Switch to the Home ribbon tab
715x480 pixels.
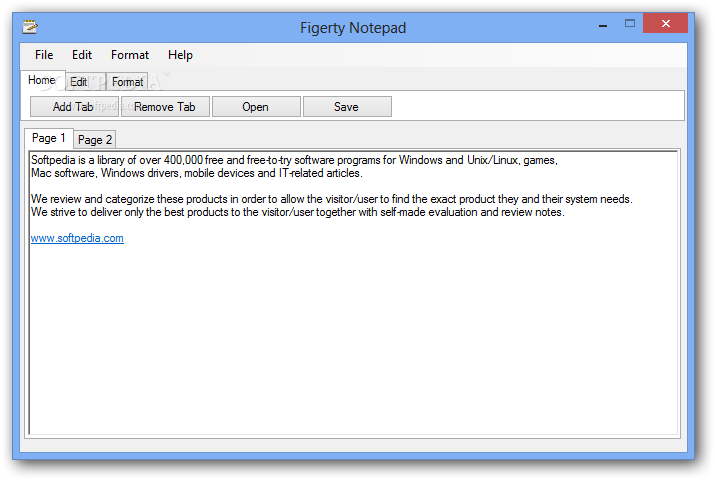[42, 80]
